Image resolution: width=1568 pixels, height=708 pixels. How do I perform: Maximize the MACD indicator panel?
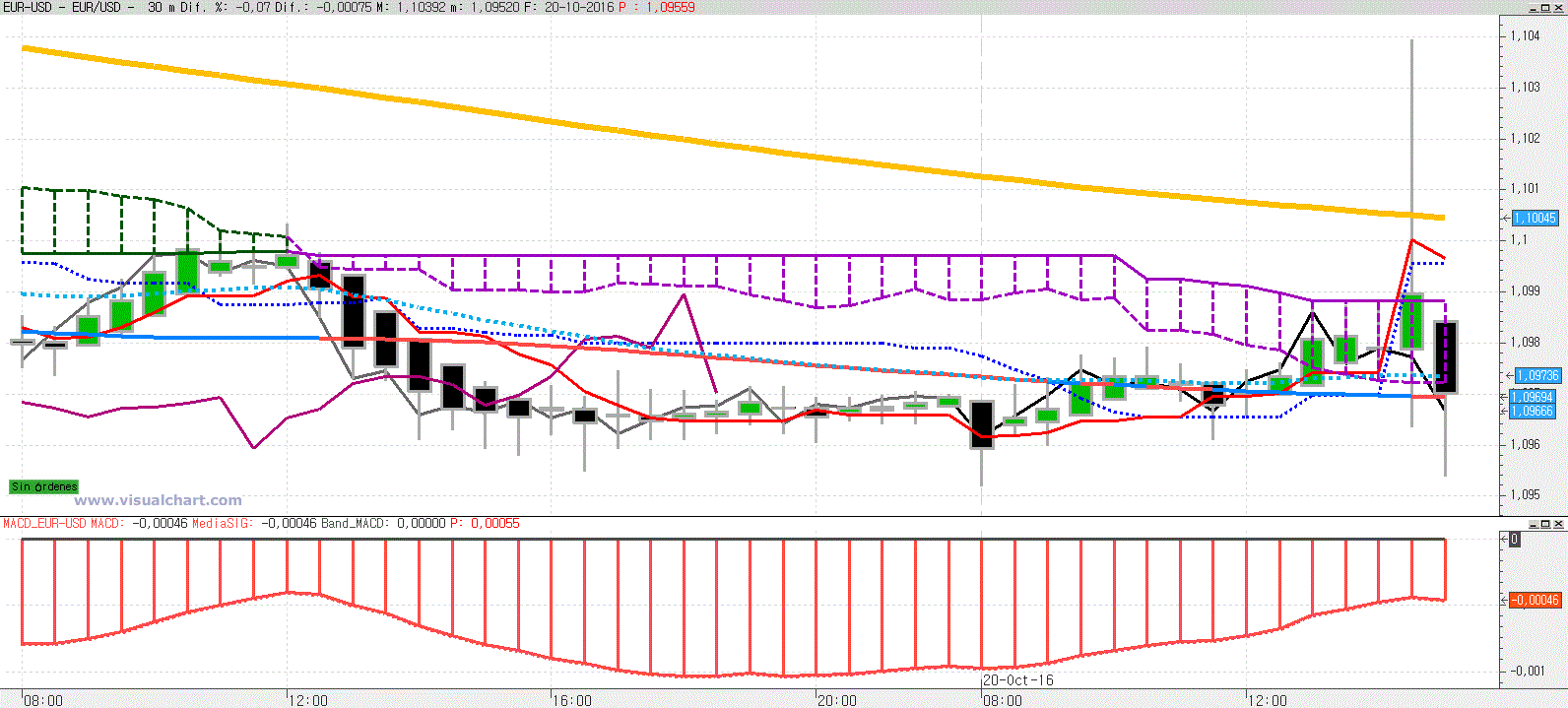[1545, 524]
